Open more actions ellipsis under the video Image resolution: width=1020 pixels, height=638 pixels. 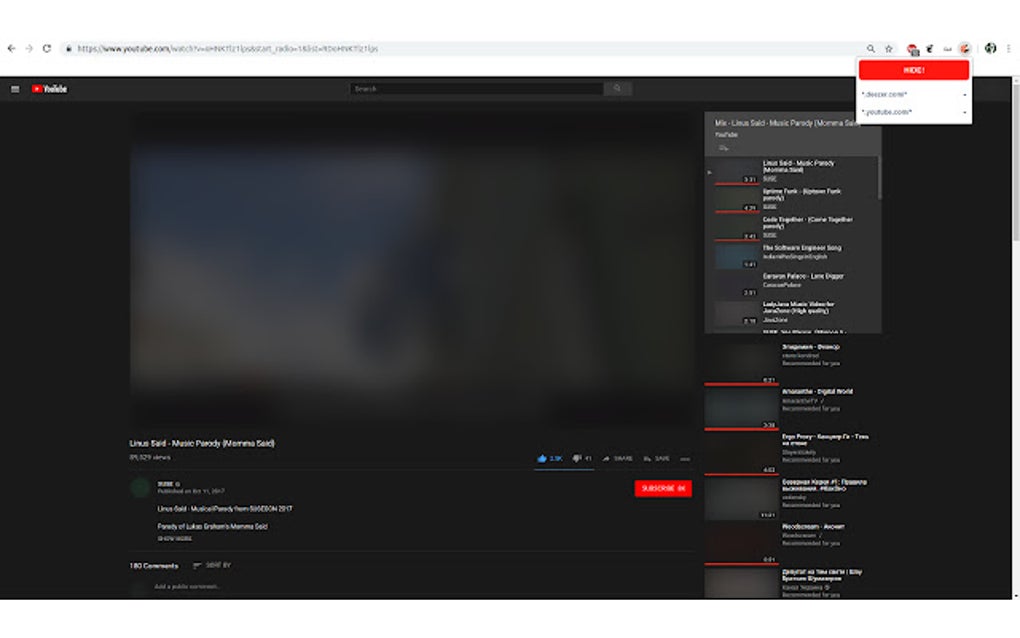click(x=685, y=459)
